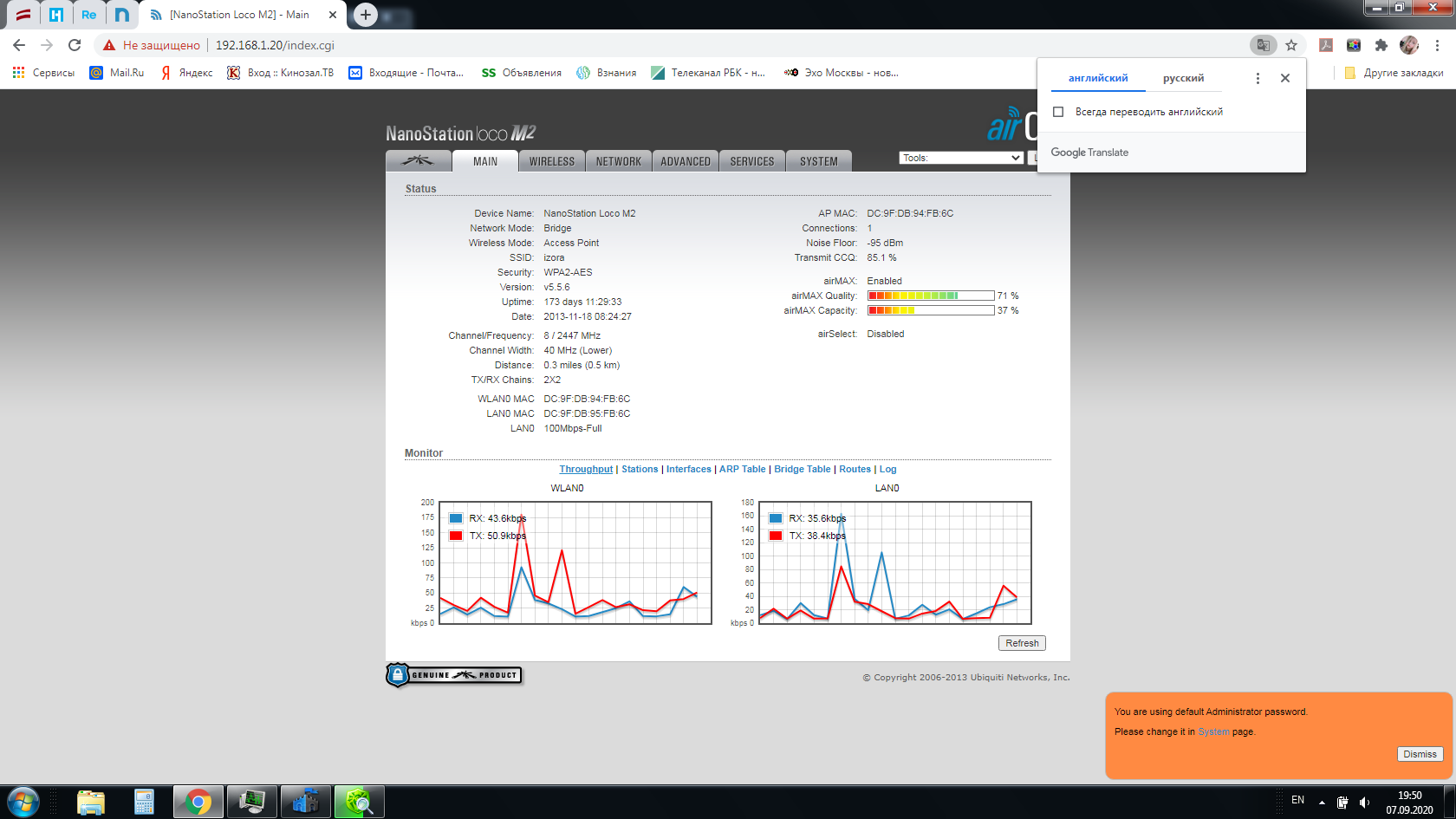Select the английский translate tab

point(1098,78)
